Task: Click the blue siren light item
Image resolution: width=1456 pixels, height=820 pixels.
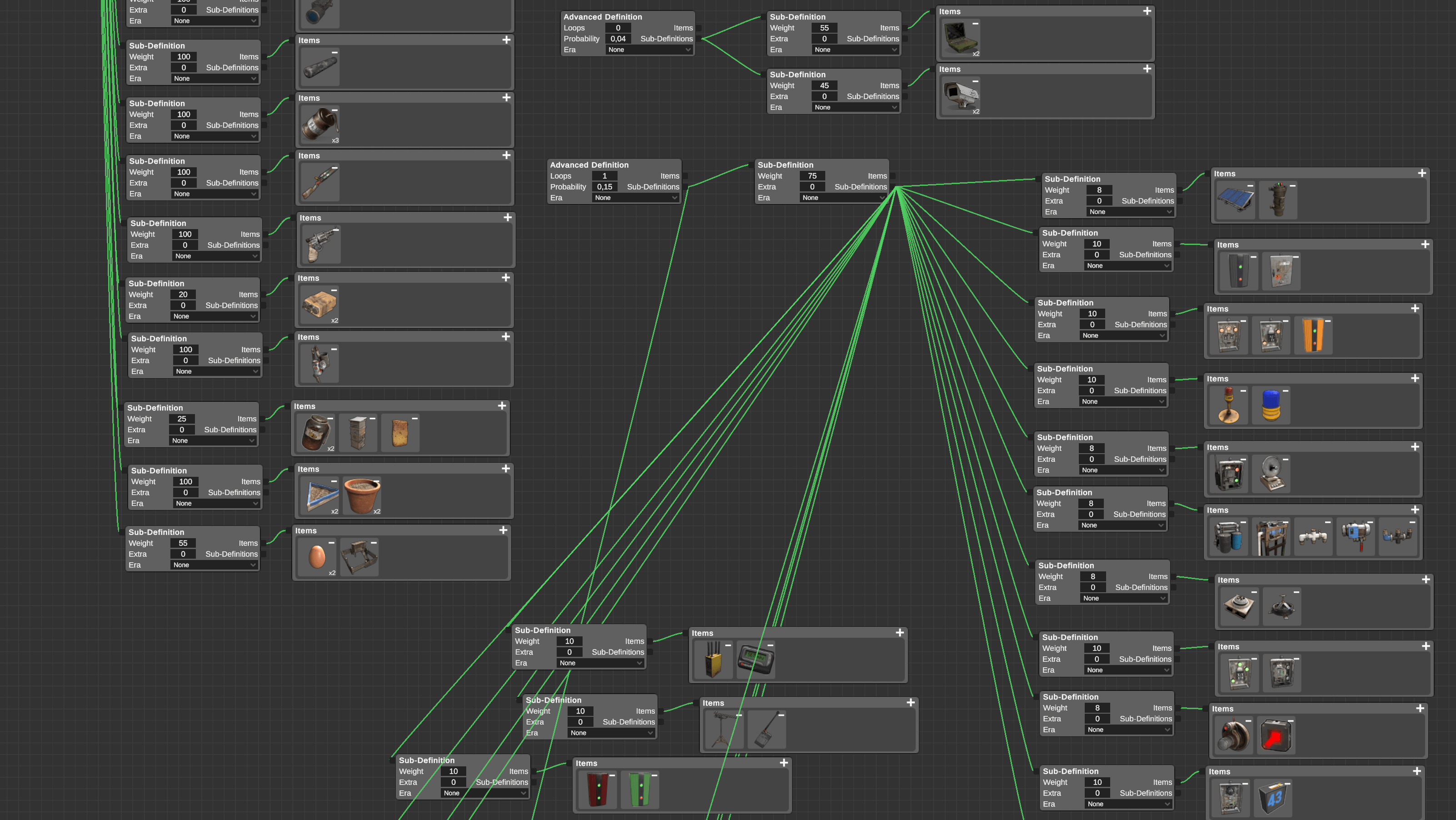Action: click(x=1271, y=405)
